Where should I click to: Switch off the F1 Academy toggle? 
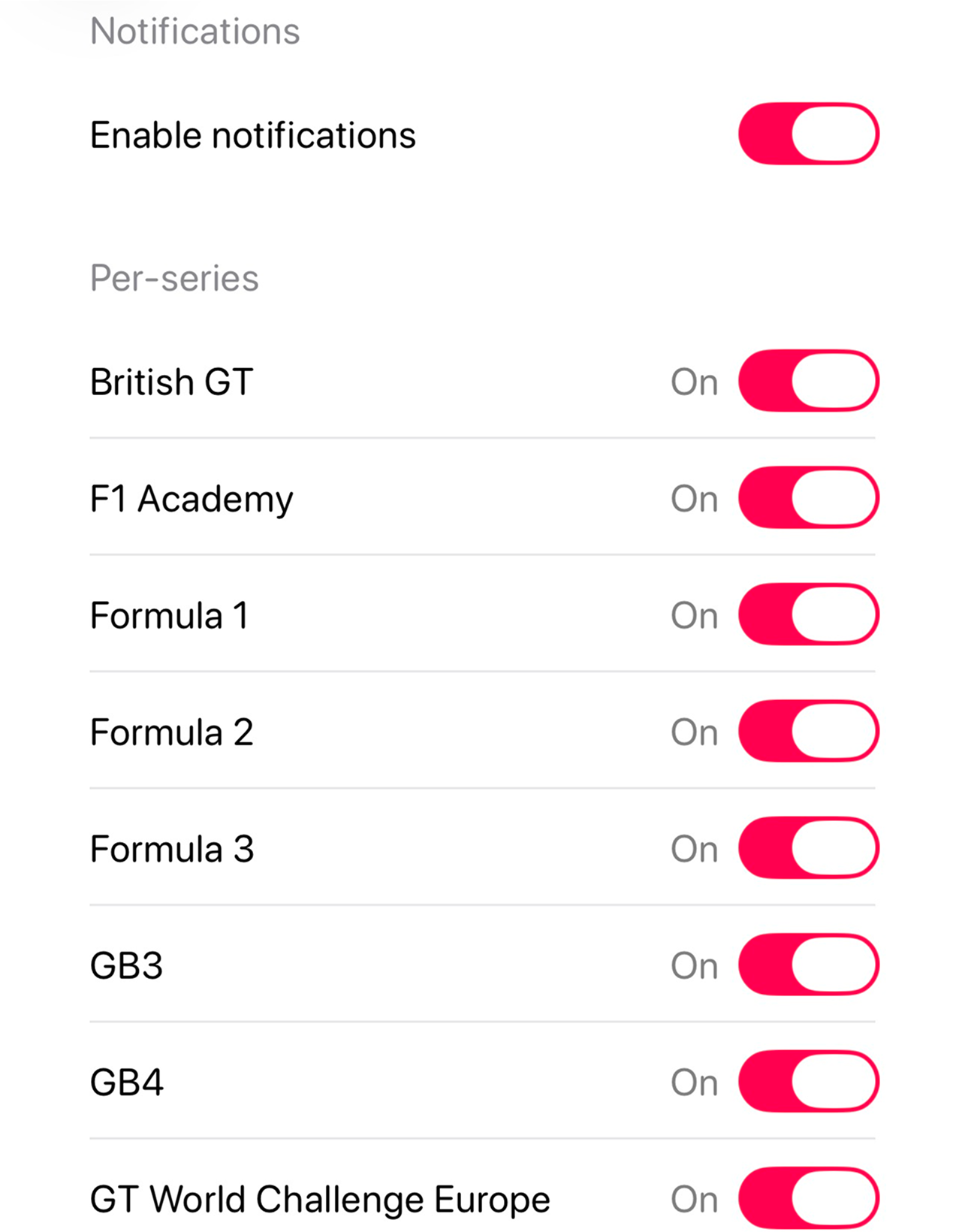tap(808, 498)
